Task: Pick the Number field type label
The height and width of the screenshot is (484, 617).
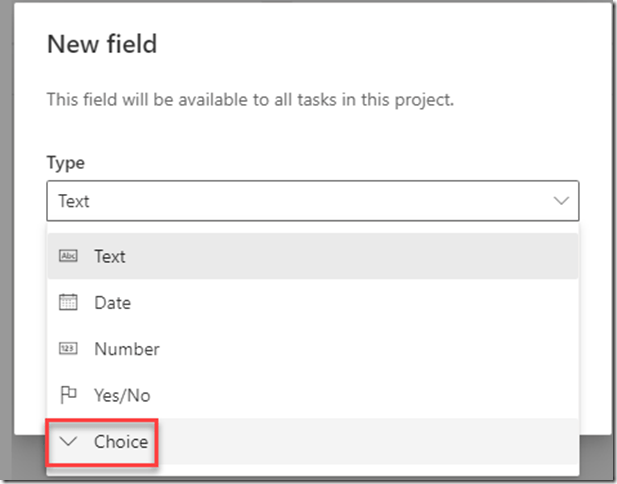Action: click(126, 349)
